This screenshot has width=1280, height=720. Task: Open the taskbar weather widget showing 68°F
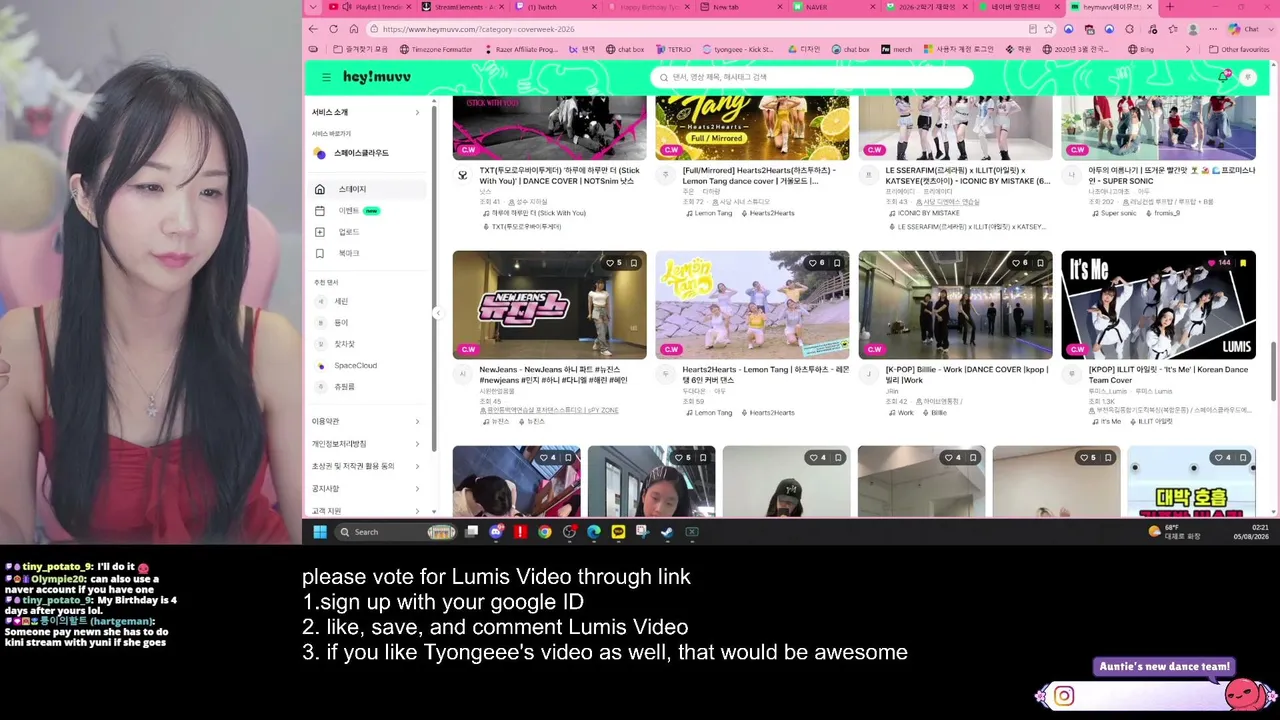(1176, 532)
